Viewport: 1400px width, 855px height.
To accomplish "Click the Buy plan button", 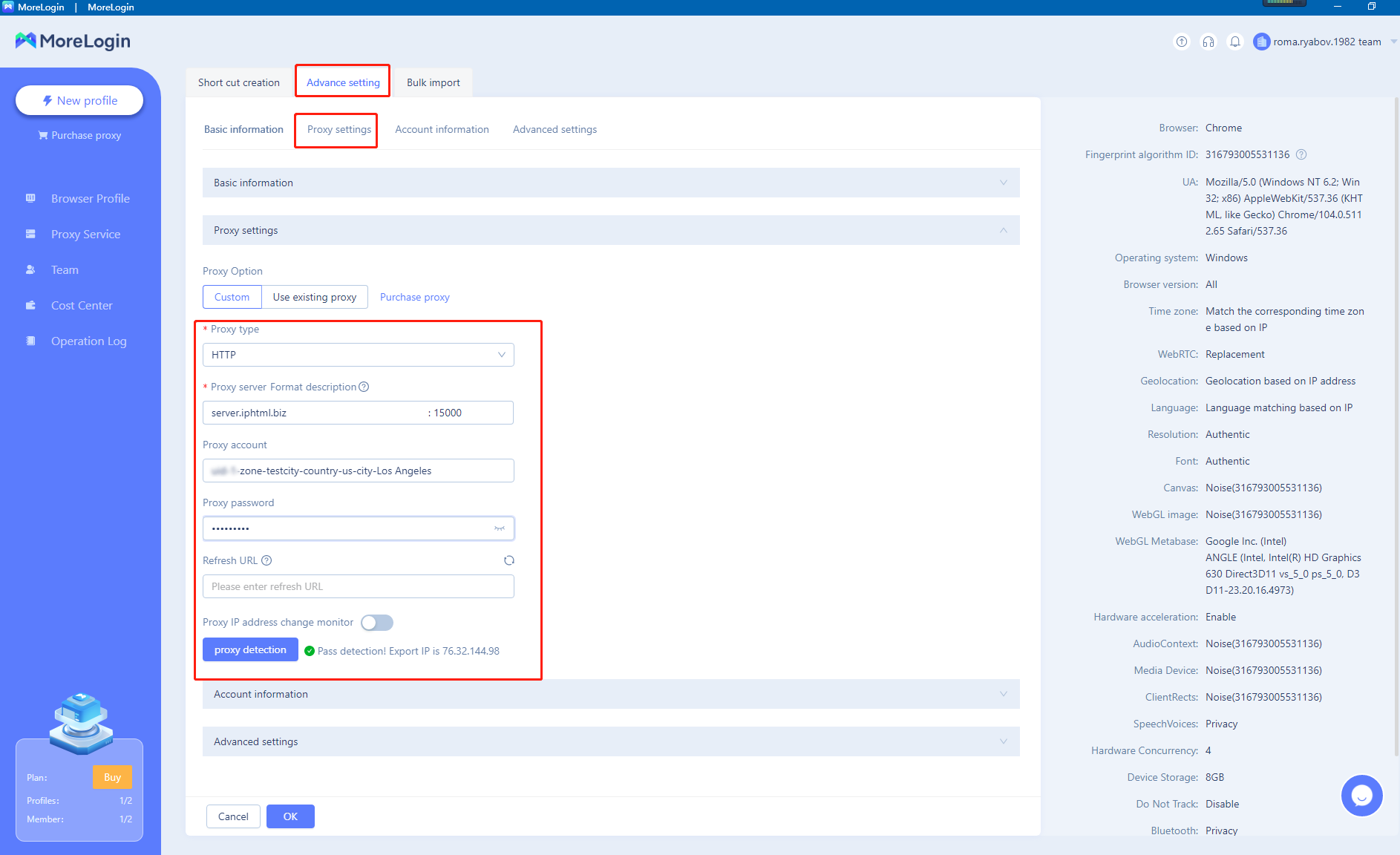I will click(112, 777).
